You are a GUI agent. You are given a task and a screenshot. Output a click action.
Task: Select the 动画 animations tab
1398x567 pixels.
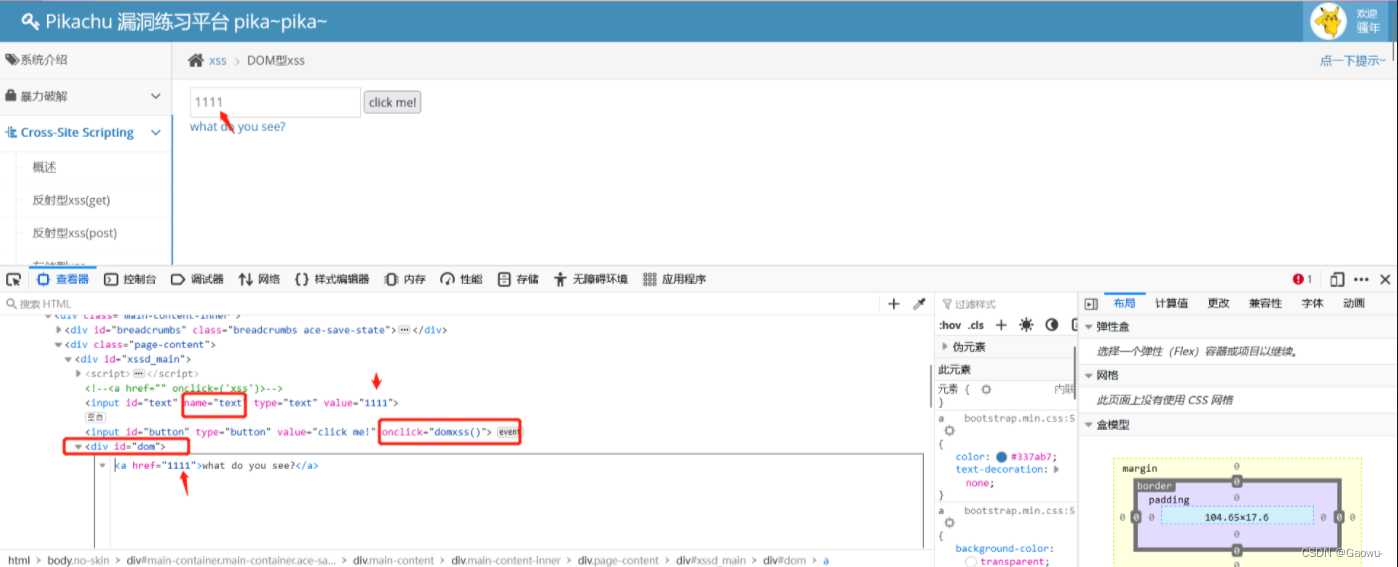click(x=1353, y=303)
